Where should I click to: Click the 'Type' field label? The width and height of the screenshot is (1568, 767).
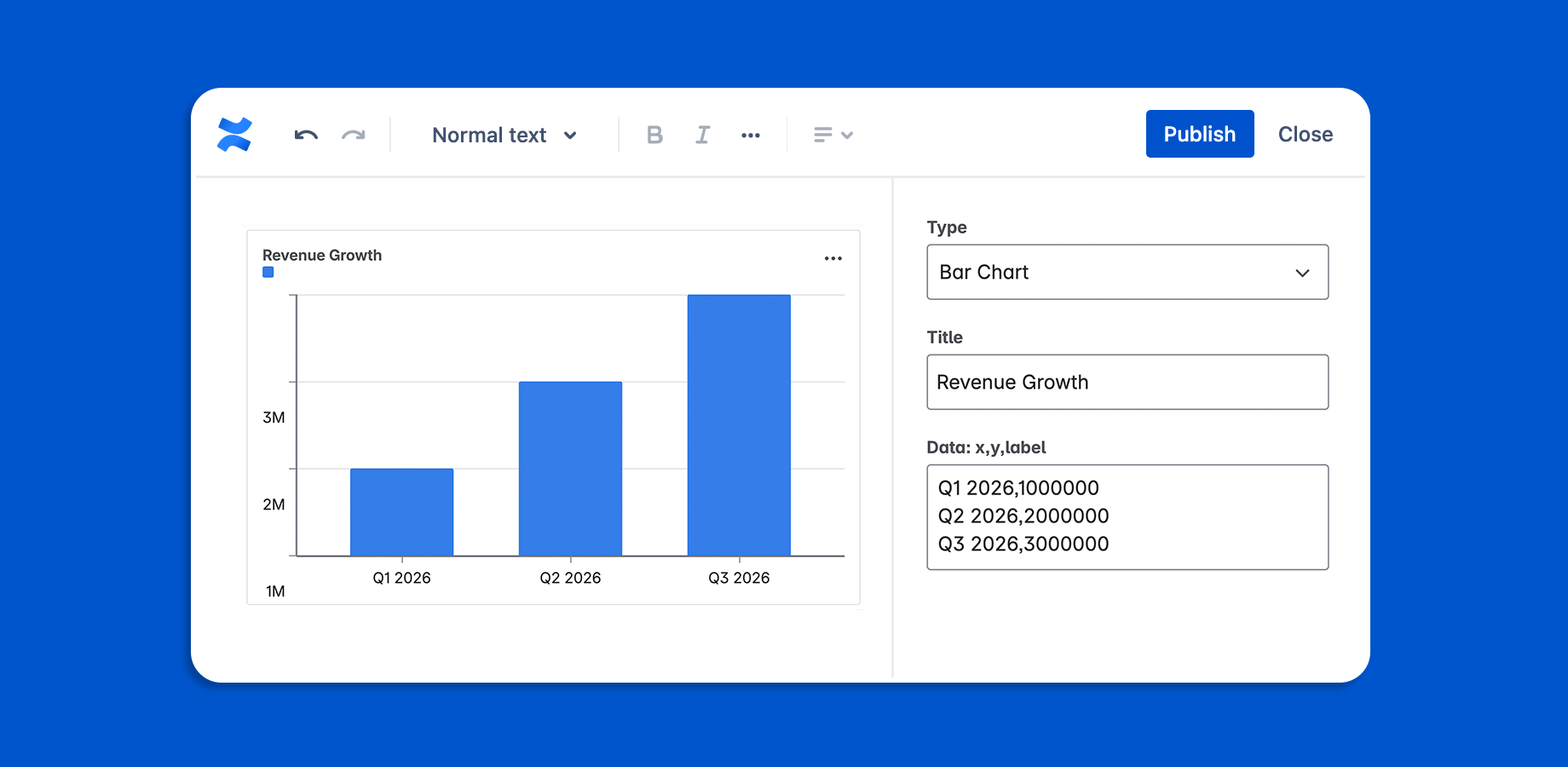point(947,228)
